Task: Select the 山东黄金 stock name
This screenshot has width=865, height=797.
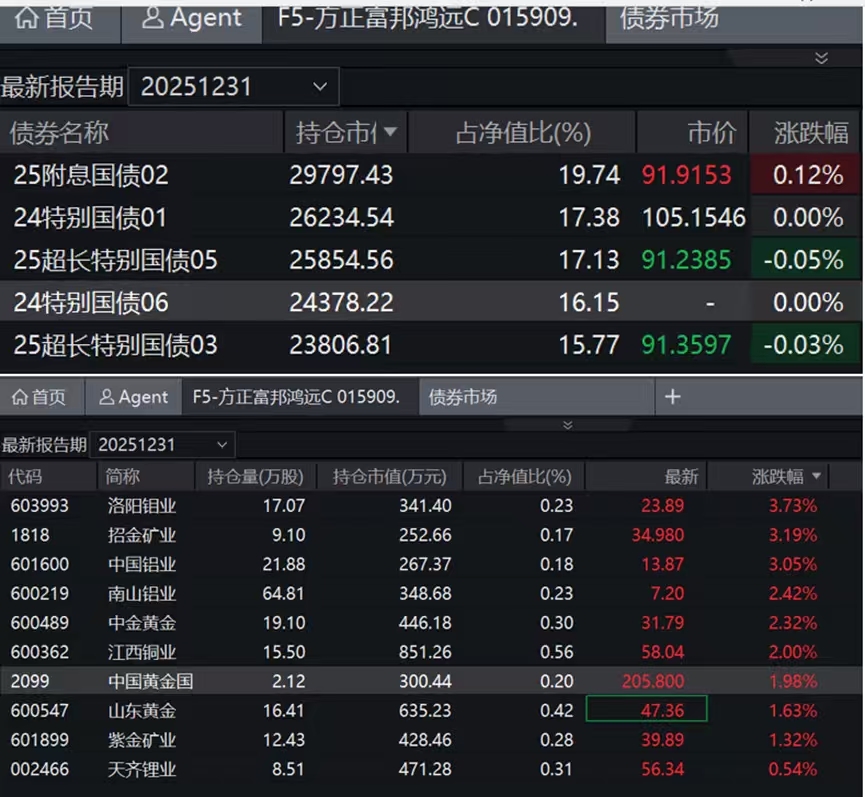Action: click(142, 710)
